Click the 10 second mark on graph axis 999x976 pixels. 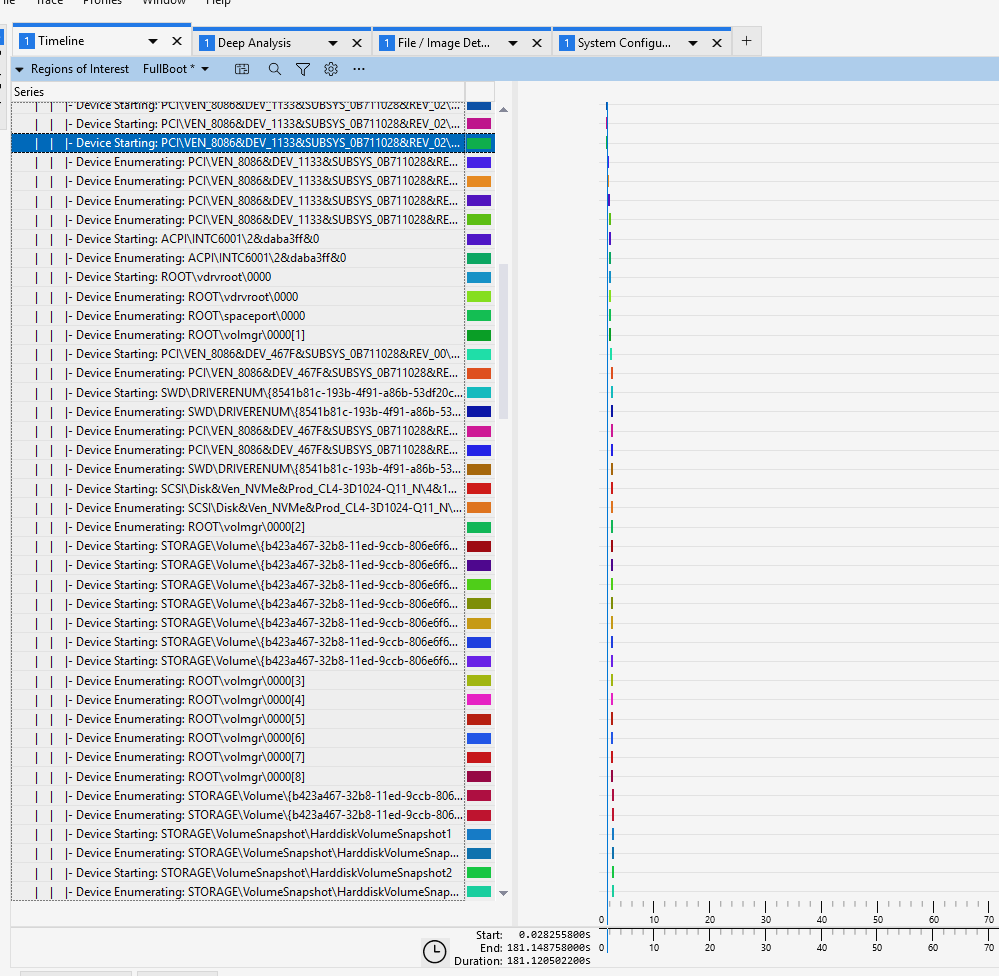click(654, 919)
